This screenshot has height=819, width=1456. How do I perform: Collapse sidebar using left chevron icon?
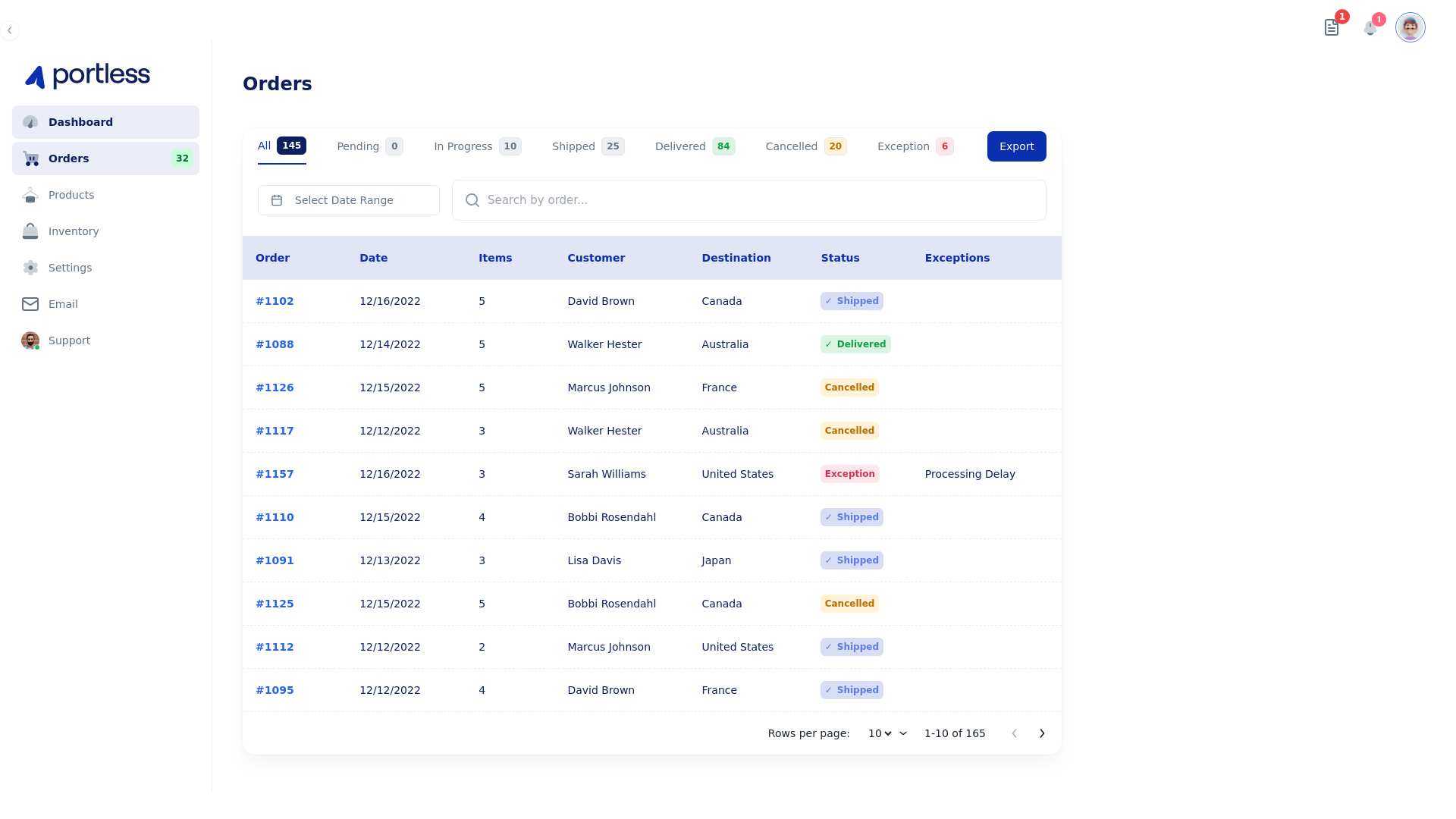[x=10, y=30]
